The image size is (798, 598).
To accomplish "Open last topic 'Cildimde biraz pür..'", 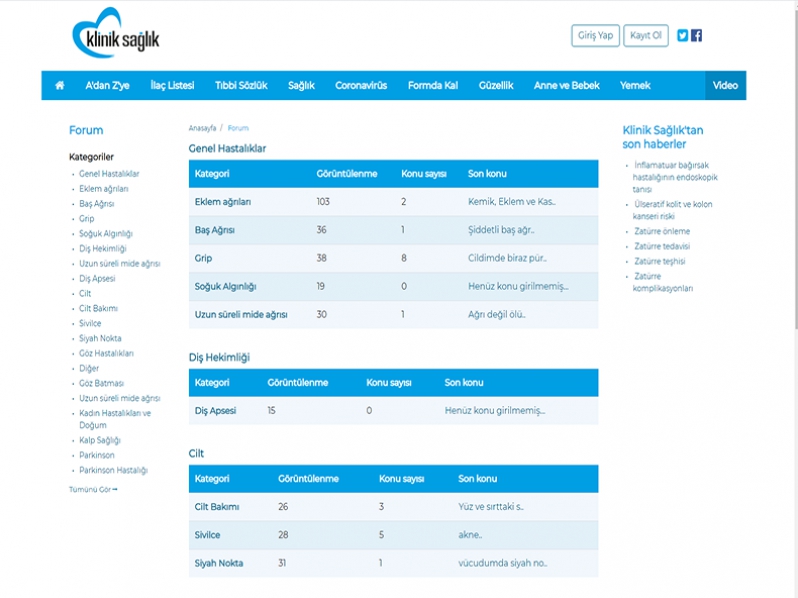I will click(x=507, y=258).
